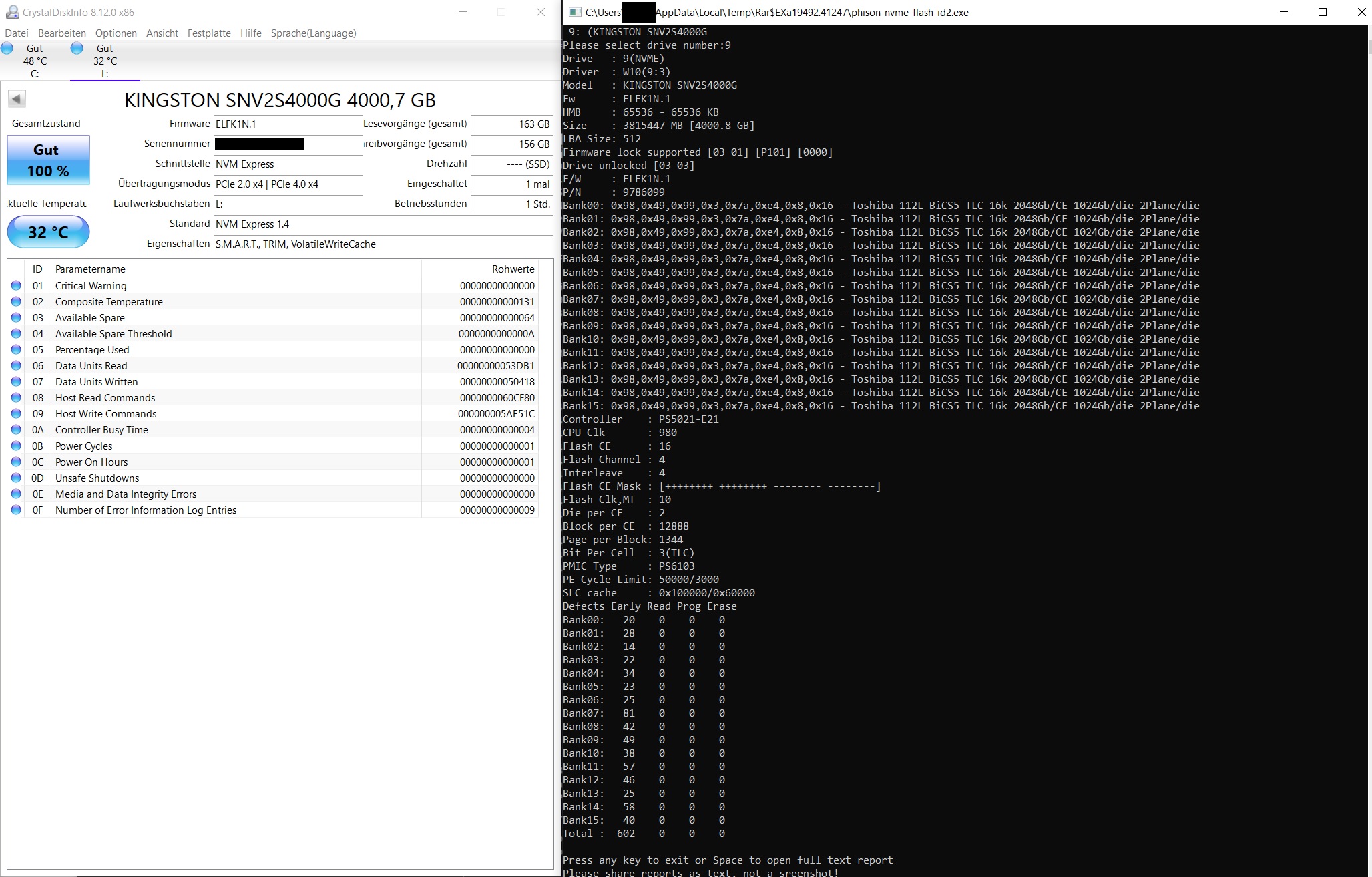Click Unsafe Shutdowns status orb
Screen dimensions: 1372x877
pyautogui.click(x=16, y=478)
